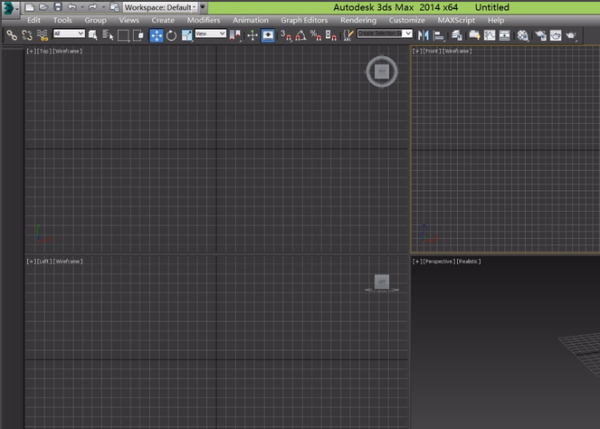Click the Render Production teapot icon
This screenshot has height=429, width=600.
click(571, 36)
